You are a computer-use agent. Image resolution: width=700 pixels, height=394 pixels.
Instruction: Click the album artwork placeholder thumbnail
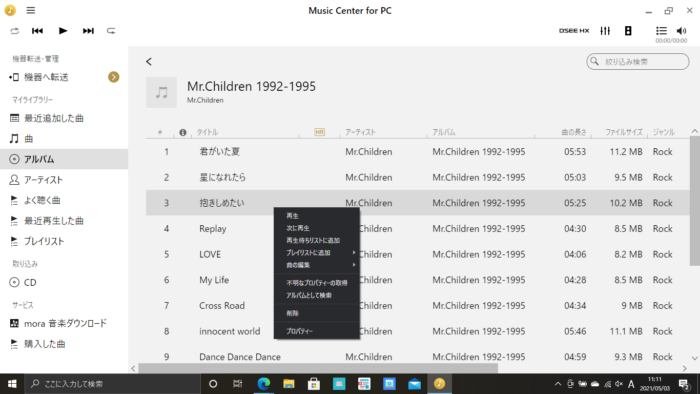161,92
